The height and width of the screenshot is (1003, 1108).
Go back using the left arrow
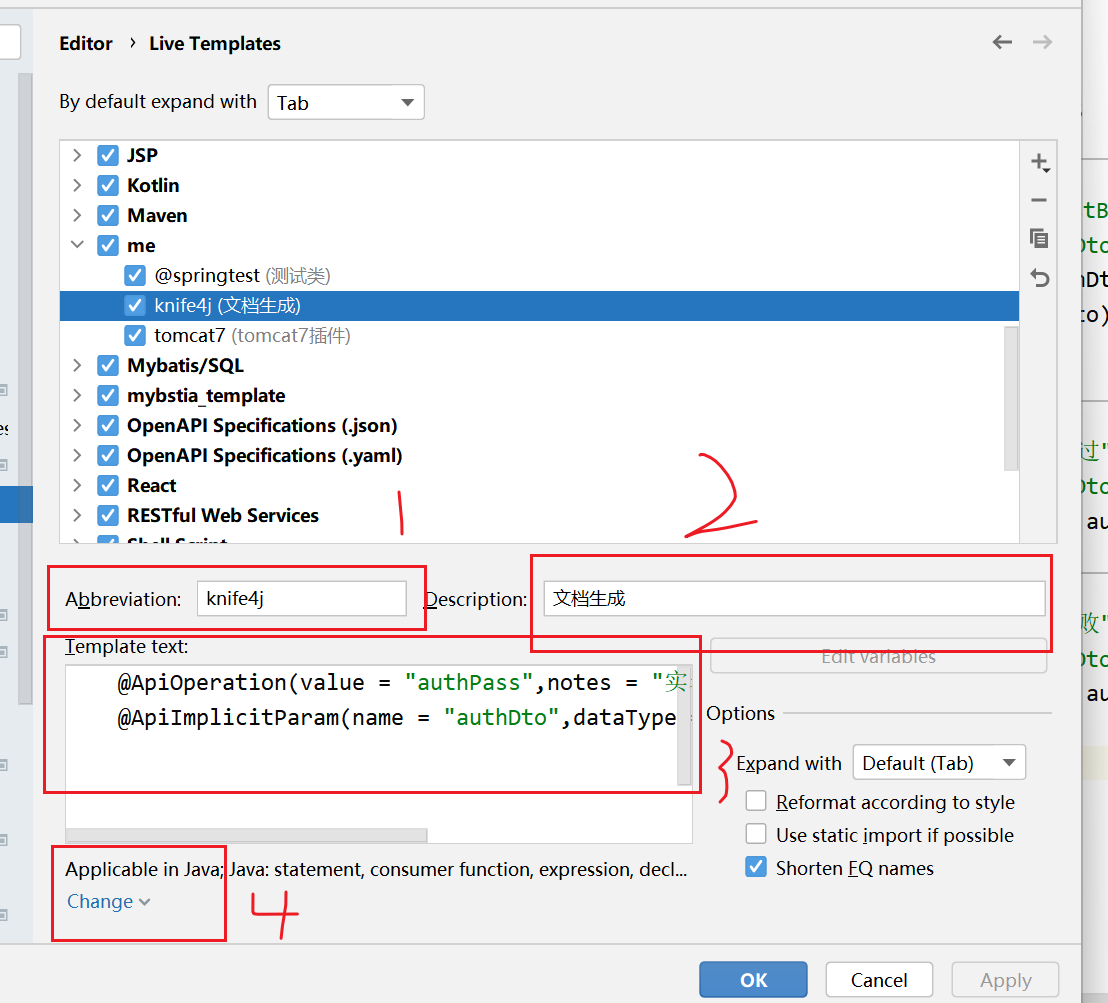coord(1002,42)
